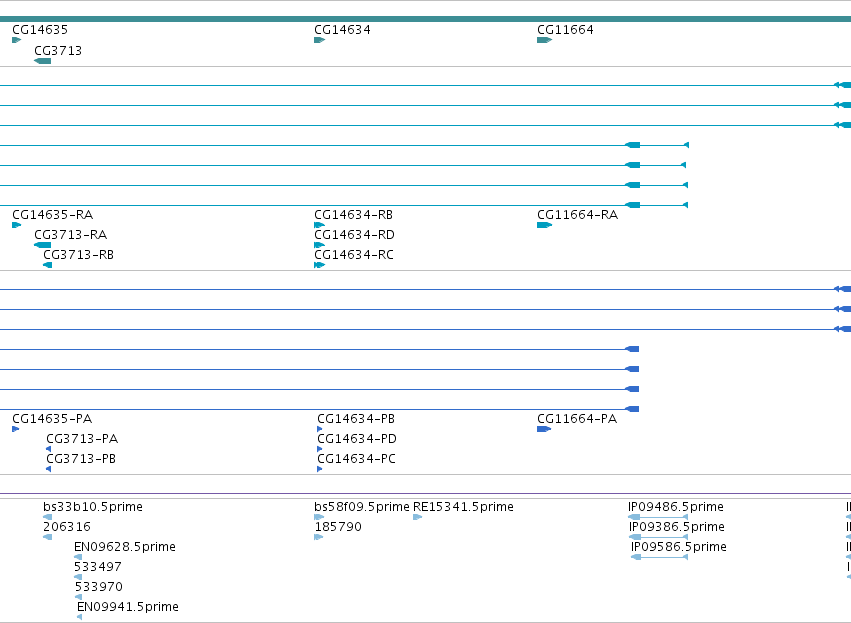Image resolution: width=851 pixels, height=623 pixels.
Task: Select the CG14634-PC protein glyph
Action: 320,469
